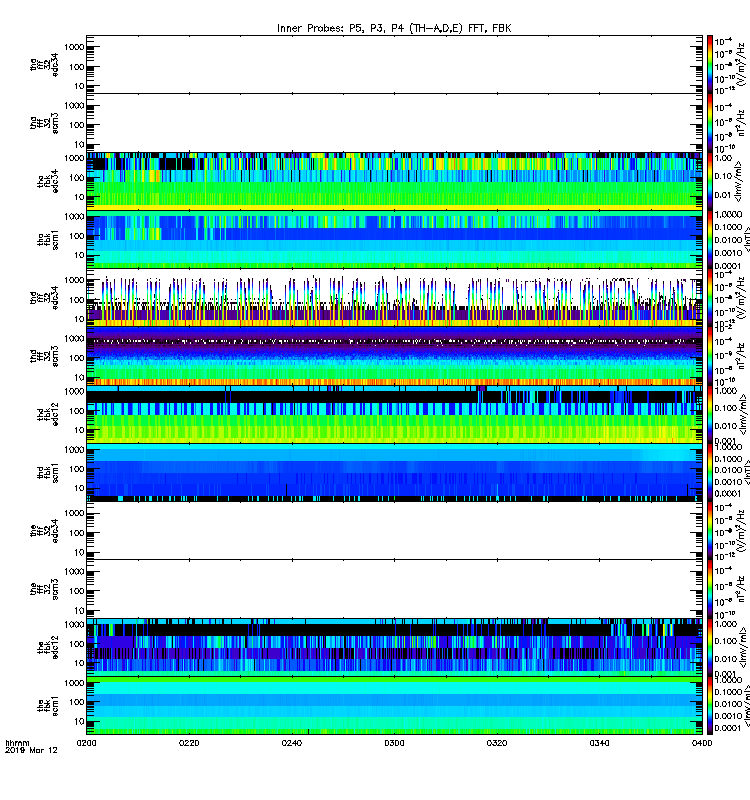Click the "the fff 32 scm3" panel label
Viewport: 750px width, 800px height.
click(44, 589)
